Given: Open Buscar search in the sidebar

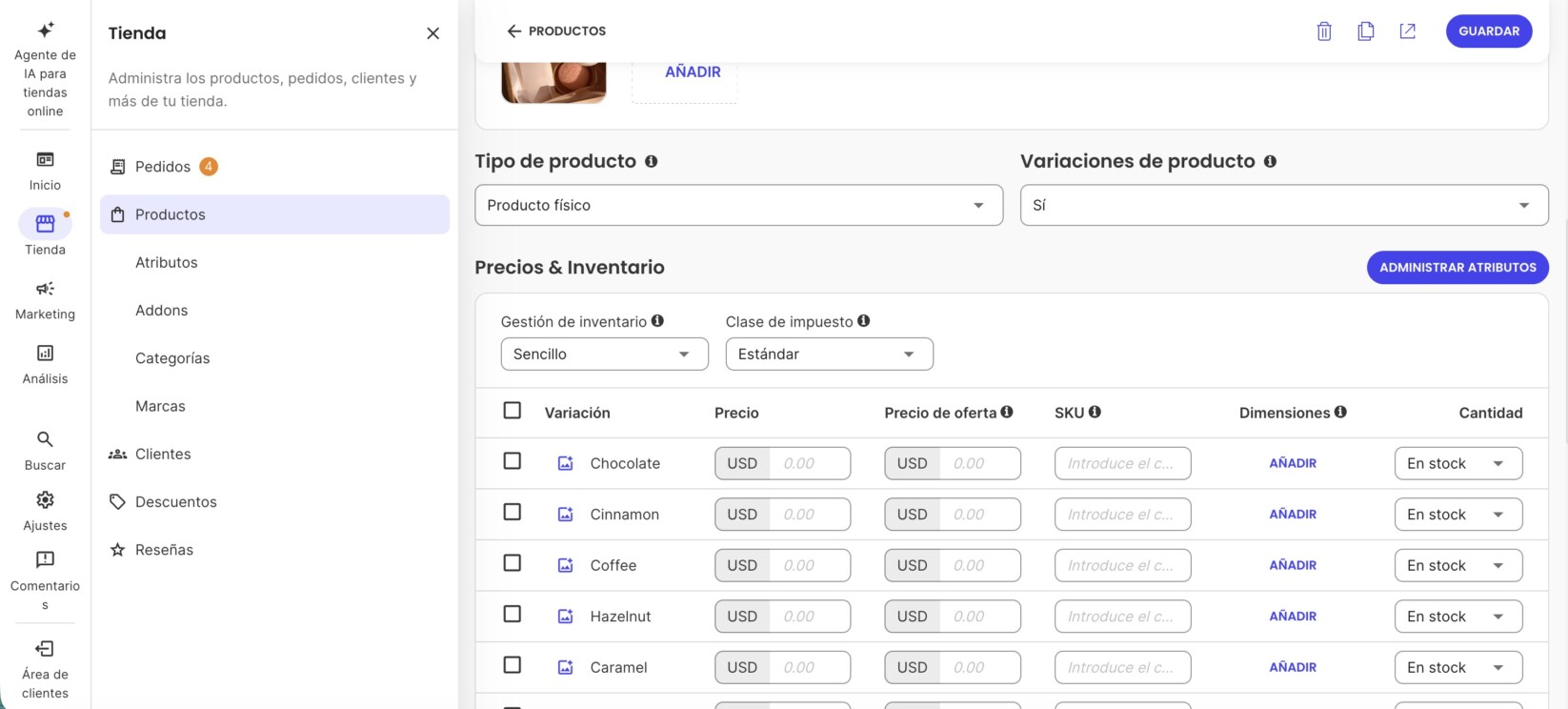Looking at the screenshot, I should (45, 451).
